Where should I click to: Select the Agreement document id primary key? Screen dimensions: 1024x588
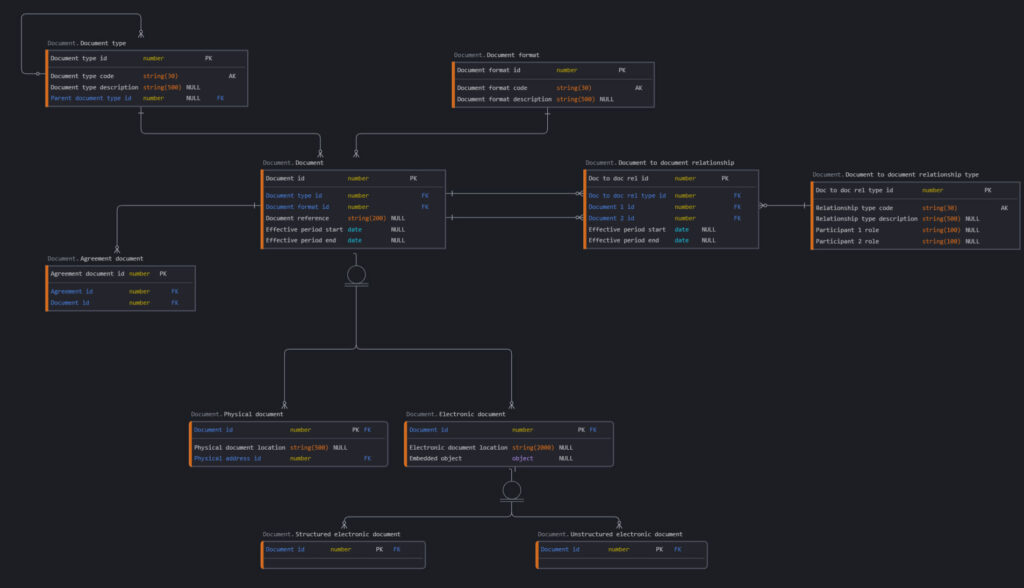(87, 274)
